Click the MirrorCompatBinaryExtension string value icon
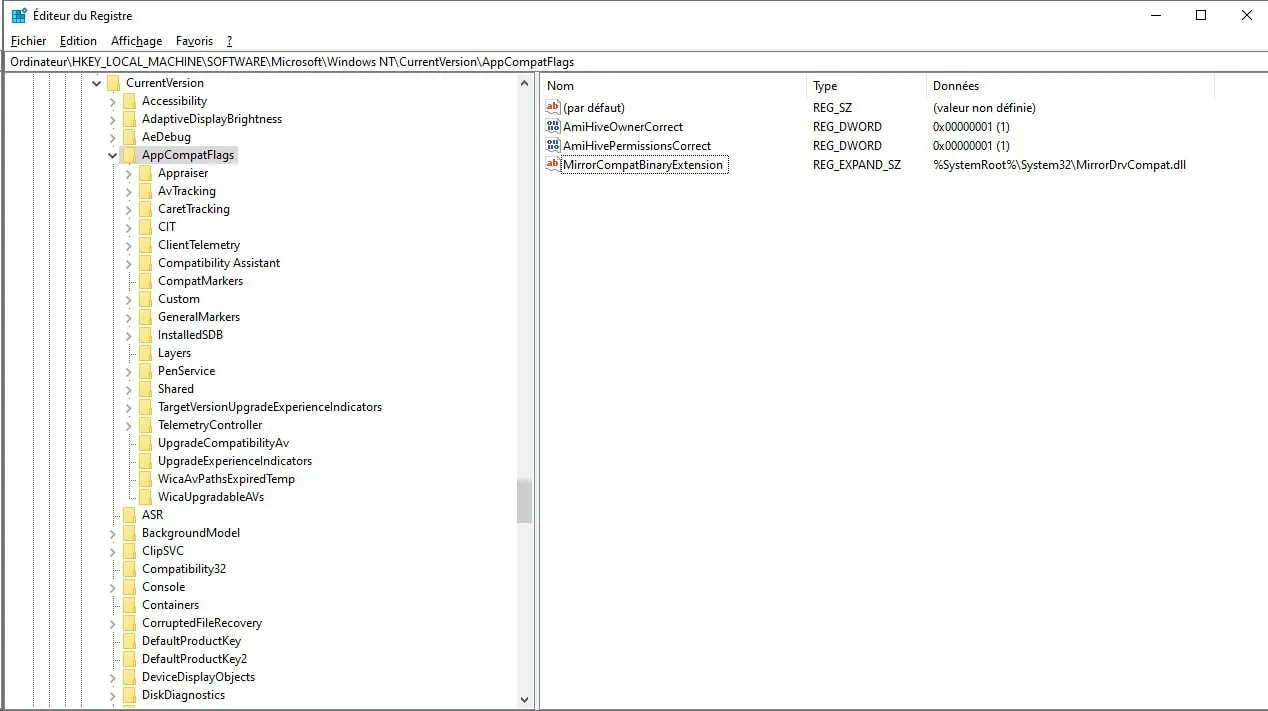The width and height of the screenshot is (1268, 711). click(553, 164)
